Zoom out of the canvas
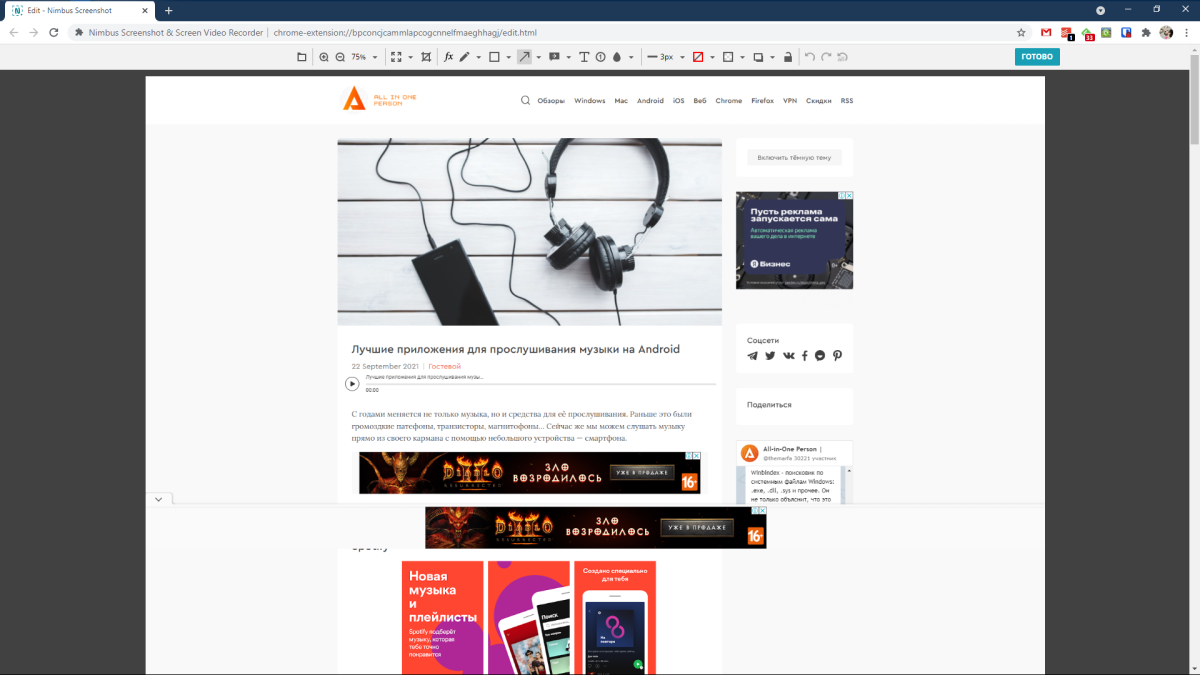The image size is (1200, 675). 340,57
